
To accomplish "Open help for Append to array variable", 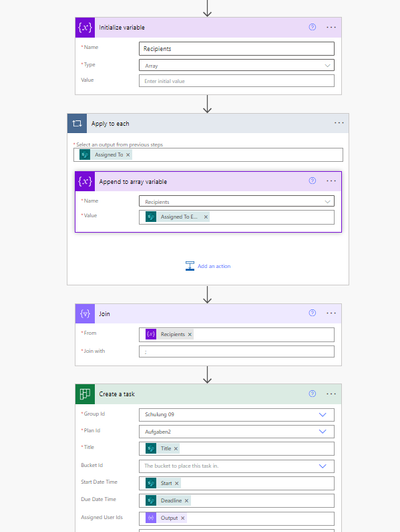I will (312, 181).
